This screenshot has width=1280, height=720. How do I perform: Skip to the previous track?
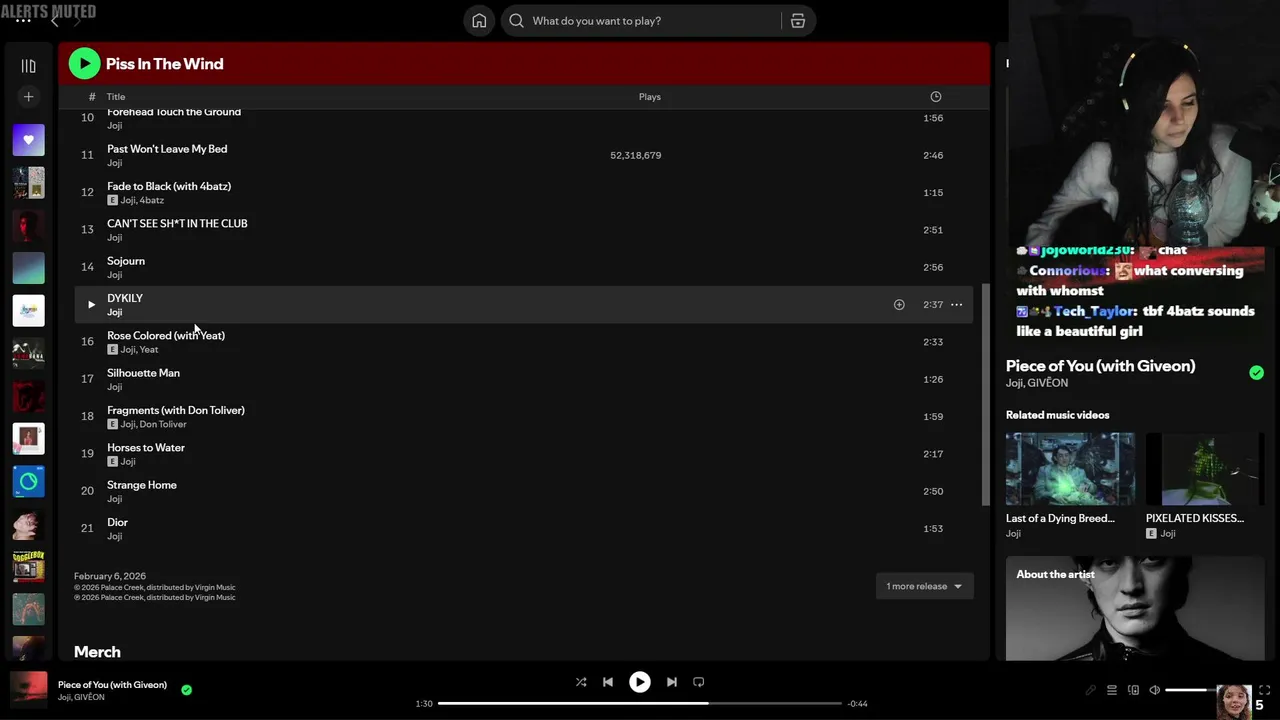607,682
